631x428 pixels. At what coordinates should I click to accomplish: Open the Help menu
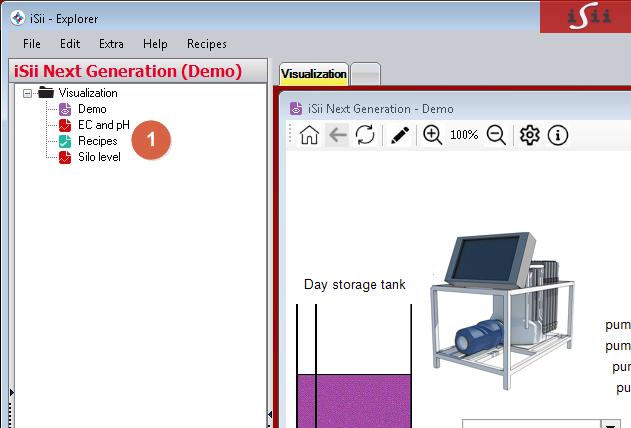pos(155,44)
